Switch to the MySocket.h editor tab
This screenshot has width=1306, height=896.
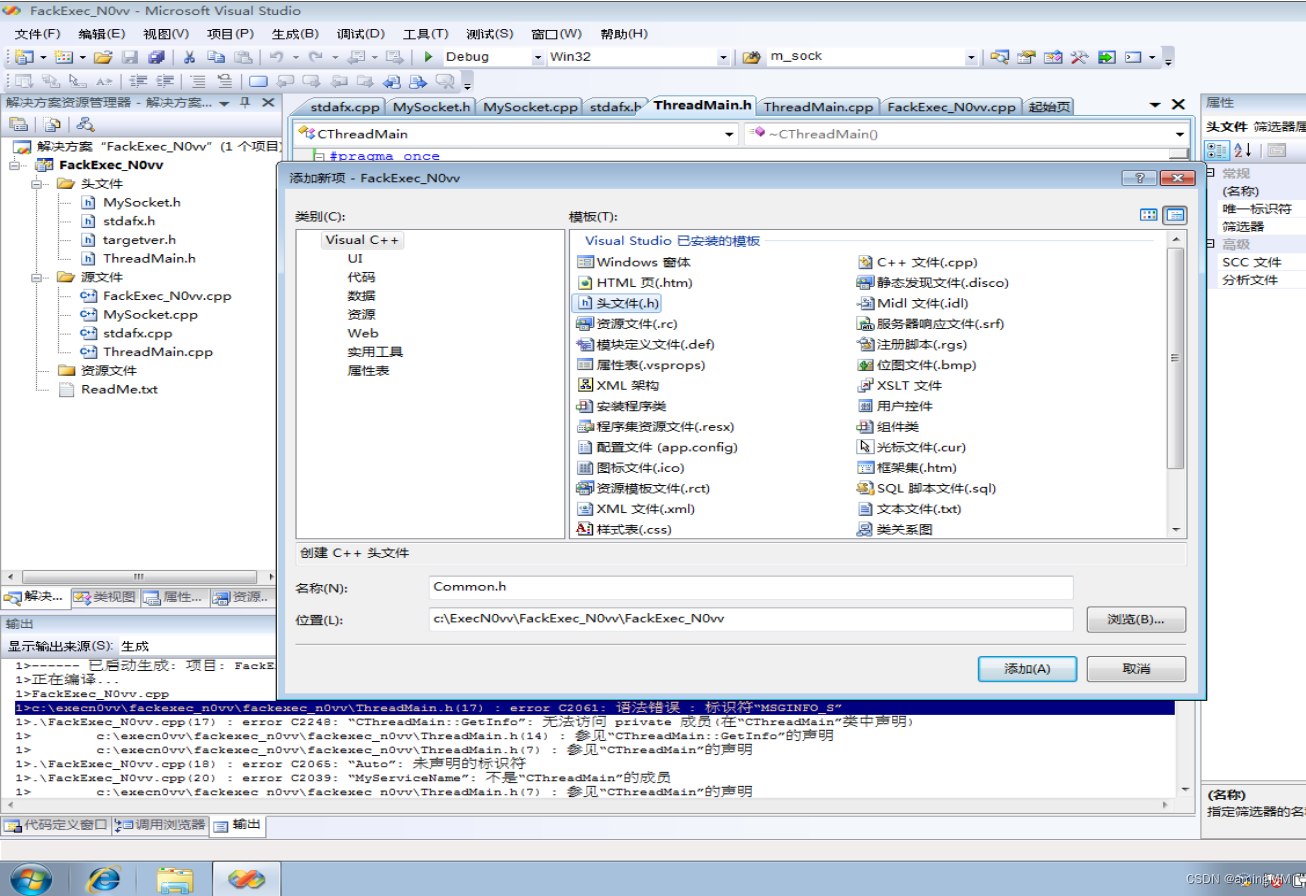pos(431,107)
